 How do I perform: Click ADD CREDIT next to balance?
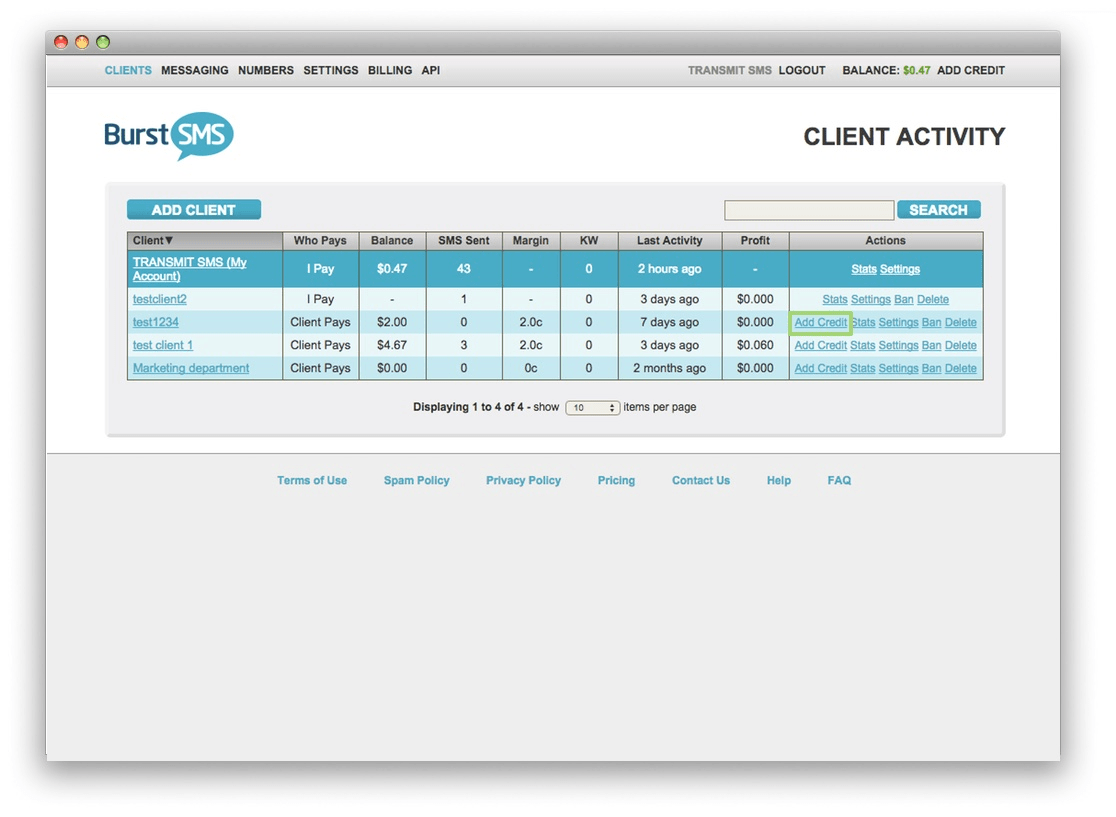click(x=971, y=70)
